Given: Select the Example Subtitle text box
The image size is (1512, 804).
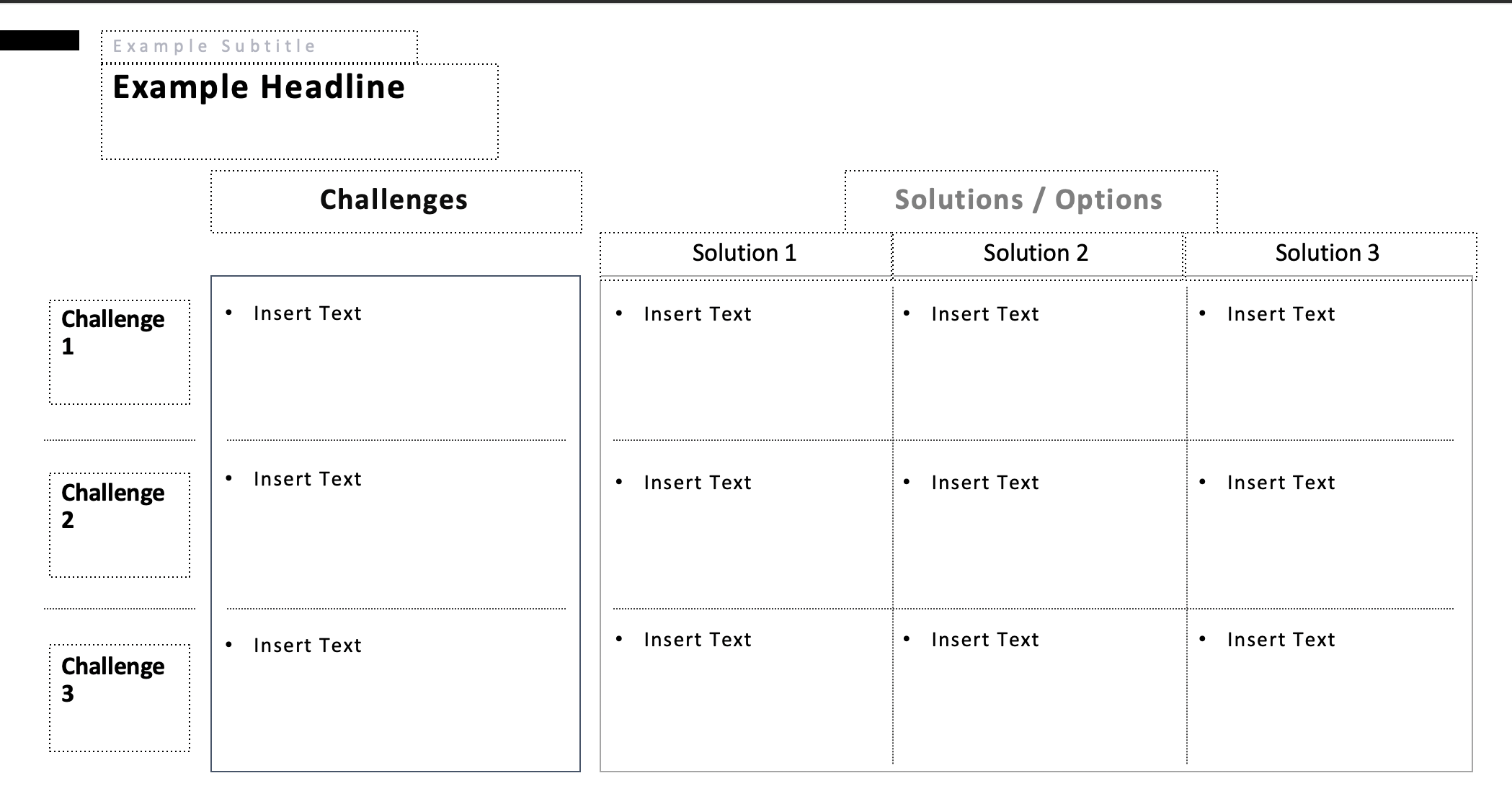Looking at the screenshot, I should click(259, 47).
